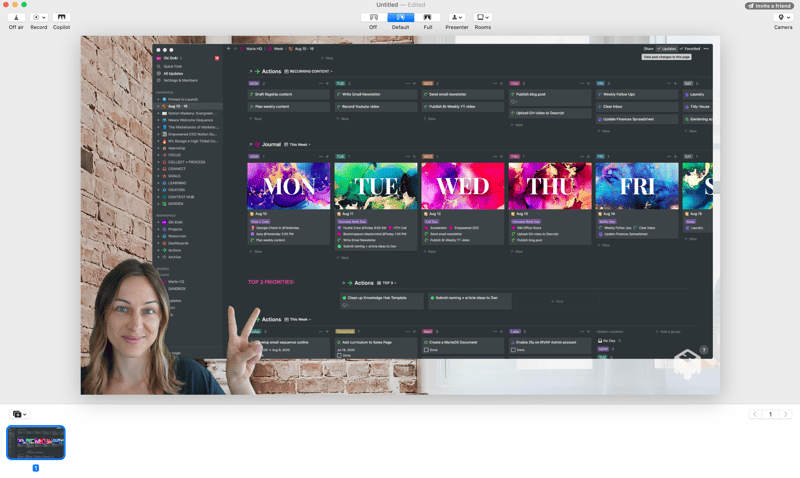Viewport: 800px width, 478px height.
Task: Select slide thumbnail 1
Action: pyautogui.click(x=36, y=442)
